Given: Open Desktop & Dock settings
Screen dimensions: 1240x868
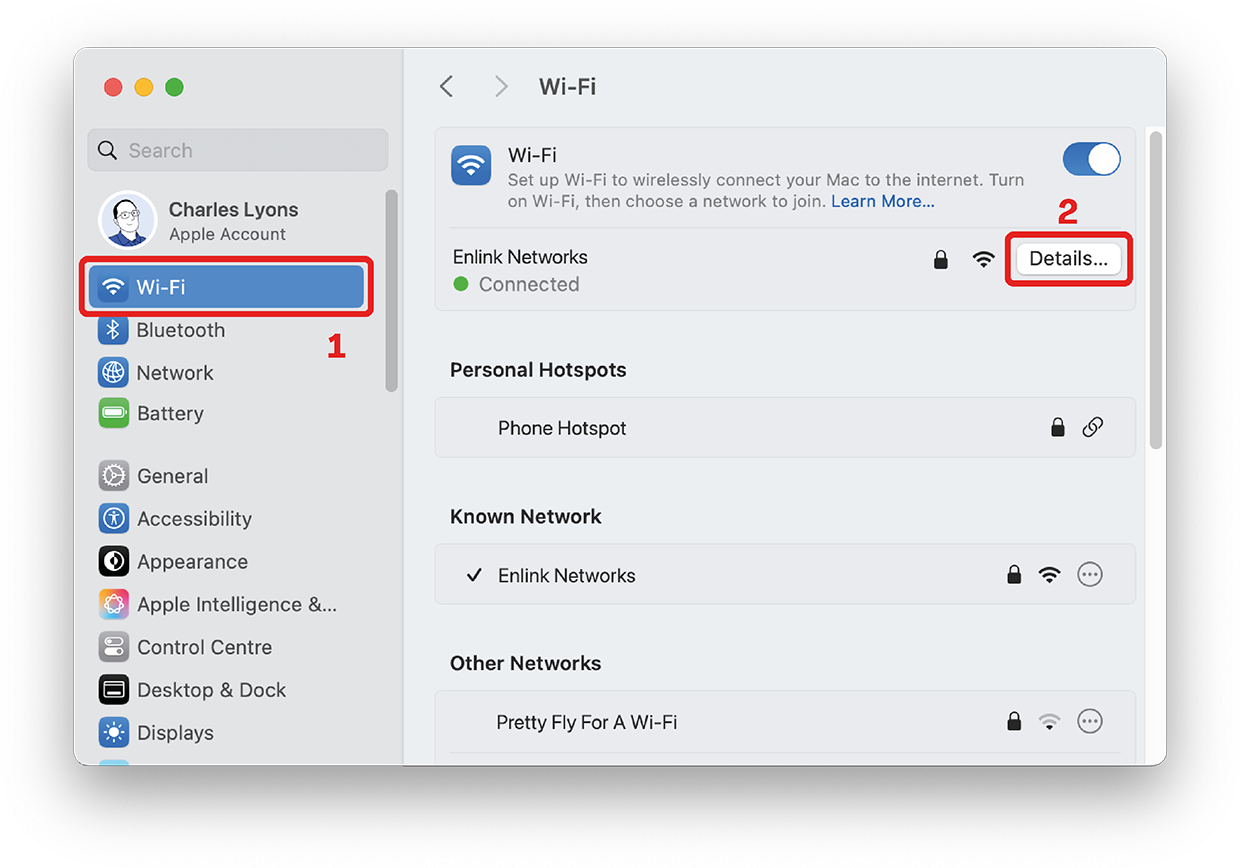Looking at the screenshot, I should coord(113,689).
